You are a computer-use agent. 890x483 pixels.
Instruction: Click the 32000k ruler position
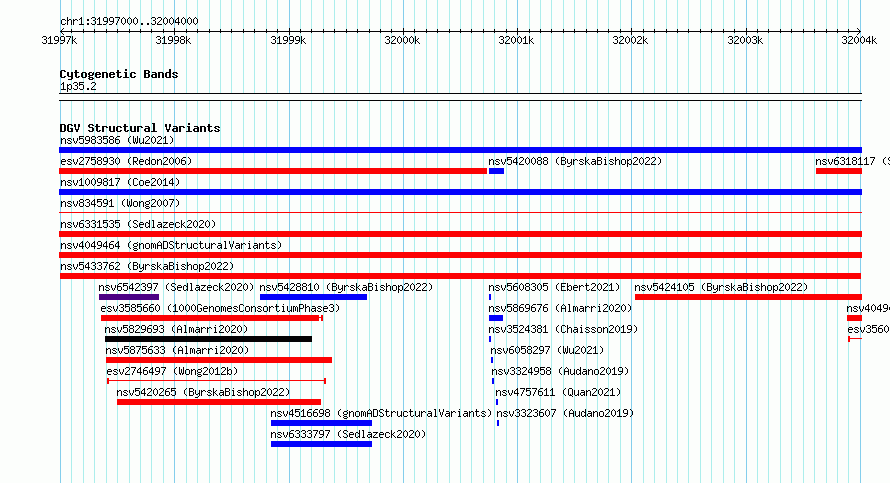pos(402,40)
